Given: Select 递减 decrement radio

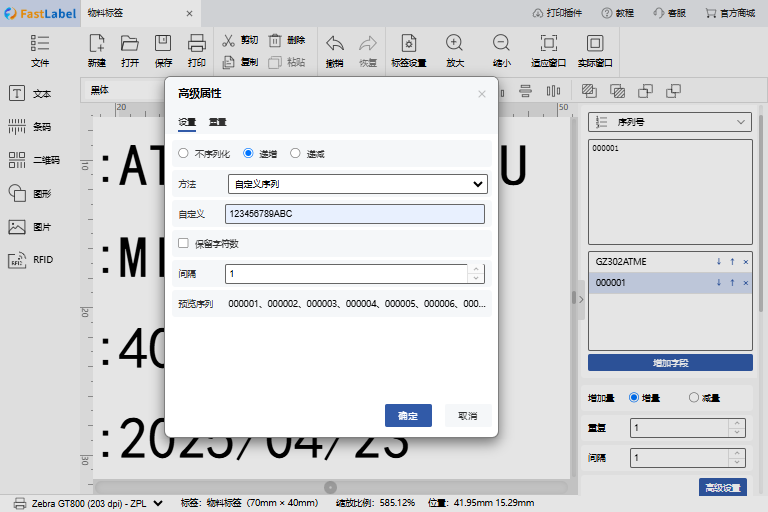Looking at the screenshot, I should coord(295,153).
